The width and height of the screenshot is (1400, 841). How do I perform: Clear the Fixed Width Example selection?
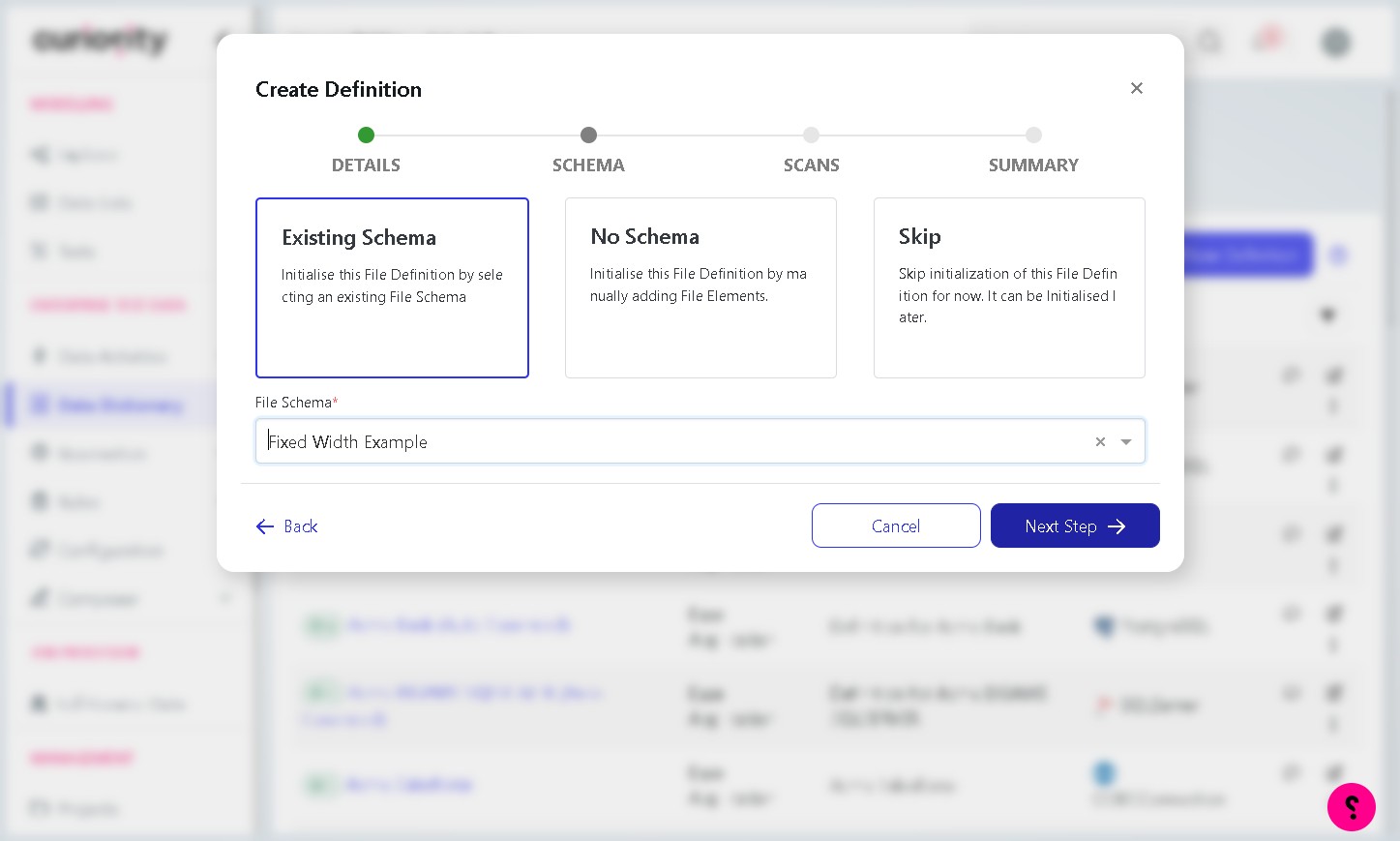1100,441
